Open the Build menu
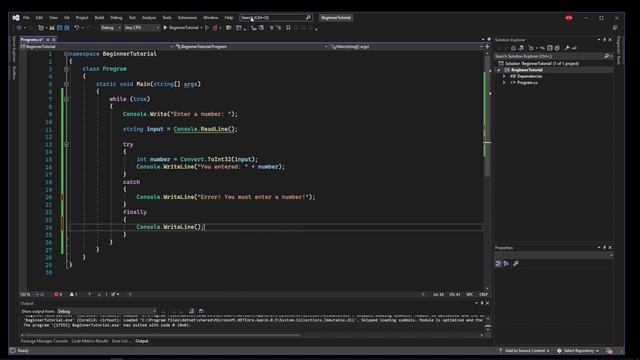Screen dimensions: 640x360 point(99,18)
